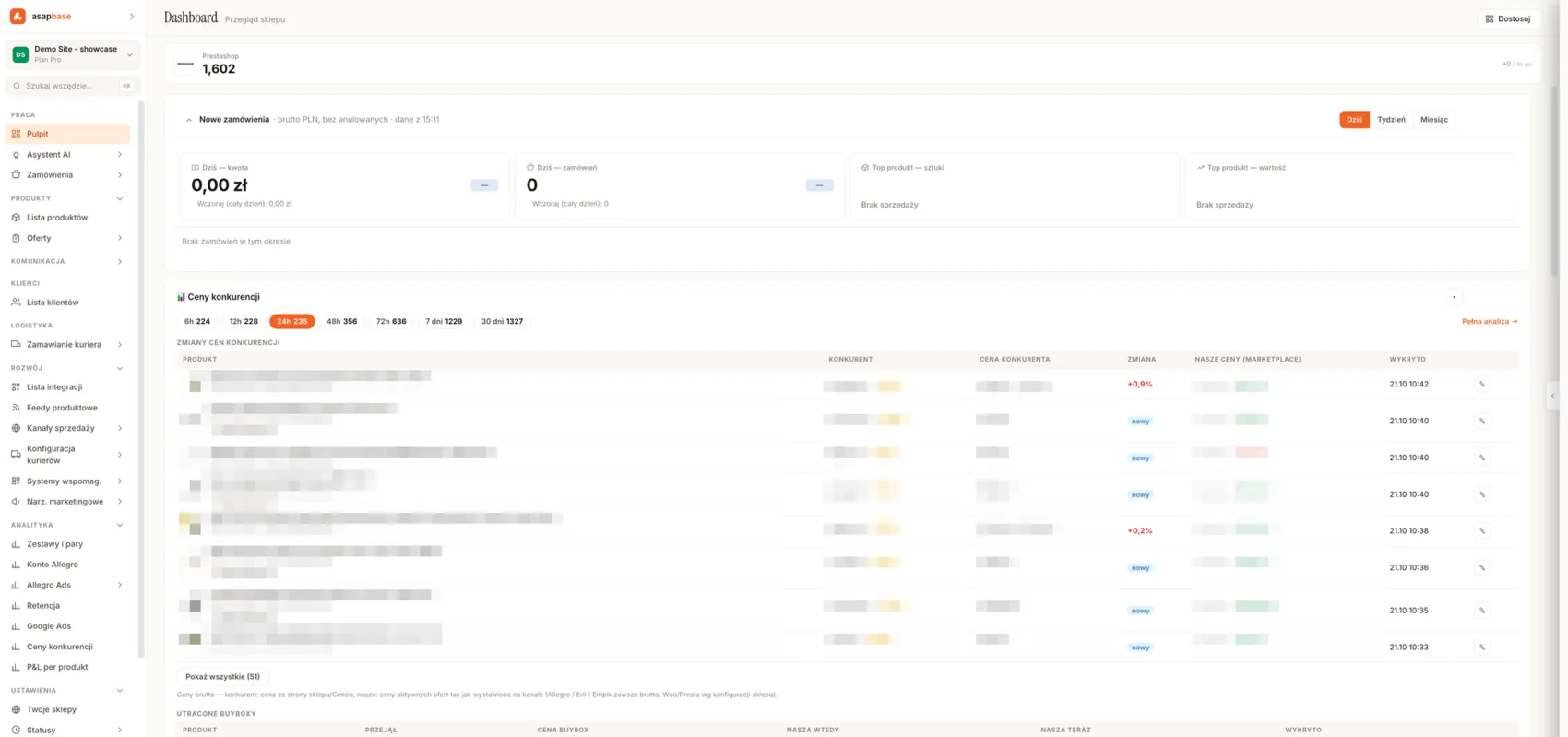Click the Konto Allegro chart icon
Image resolution: width=1568 pixels, height=737 pixels.
click(16, 565)
